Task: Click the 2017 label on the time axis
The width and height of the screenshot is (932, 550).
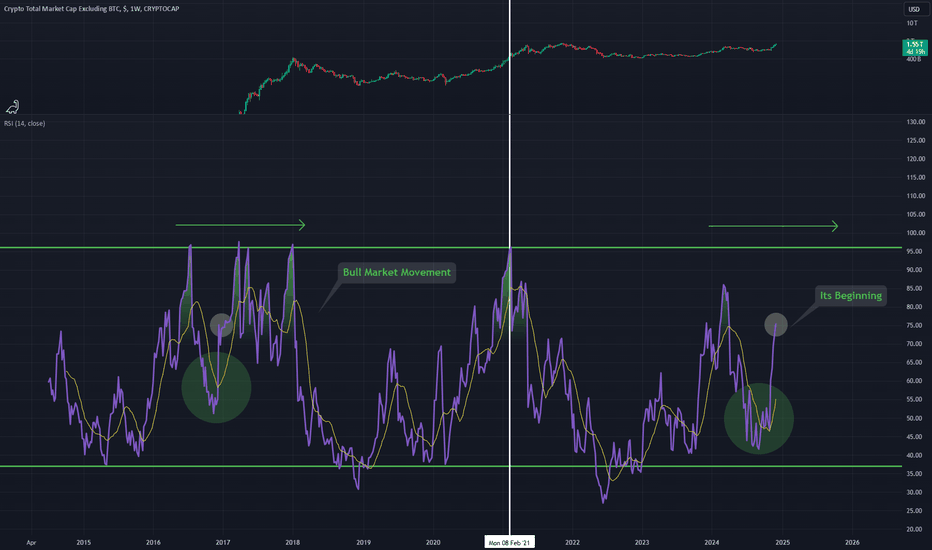Action: [223, 542]
